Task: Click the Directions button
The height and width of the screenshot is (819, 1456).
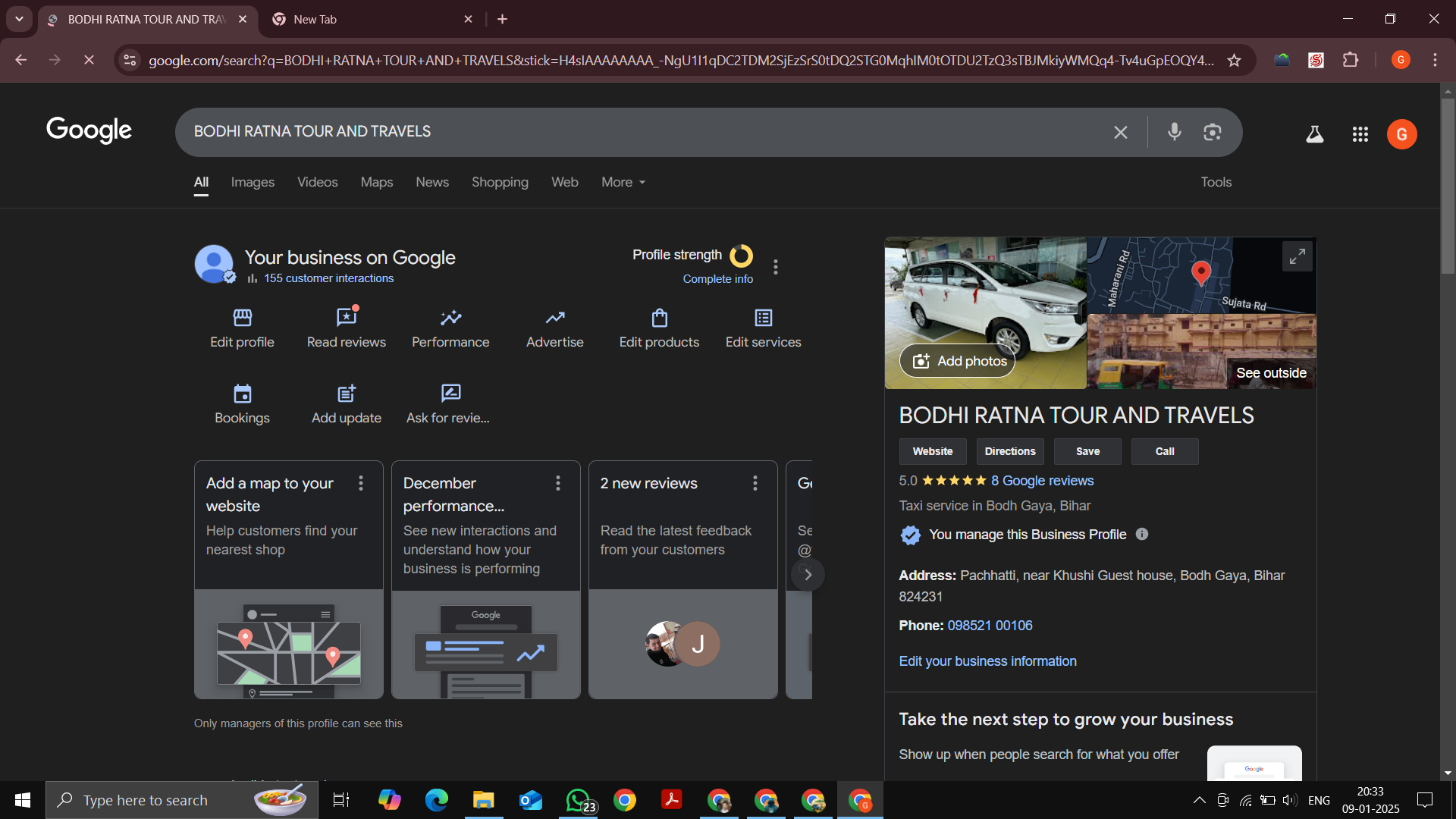Action: pyautogui.click(x=1010, y=452)
